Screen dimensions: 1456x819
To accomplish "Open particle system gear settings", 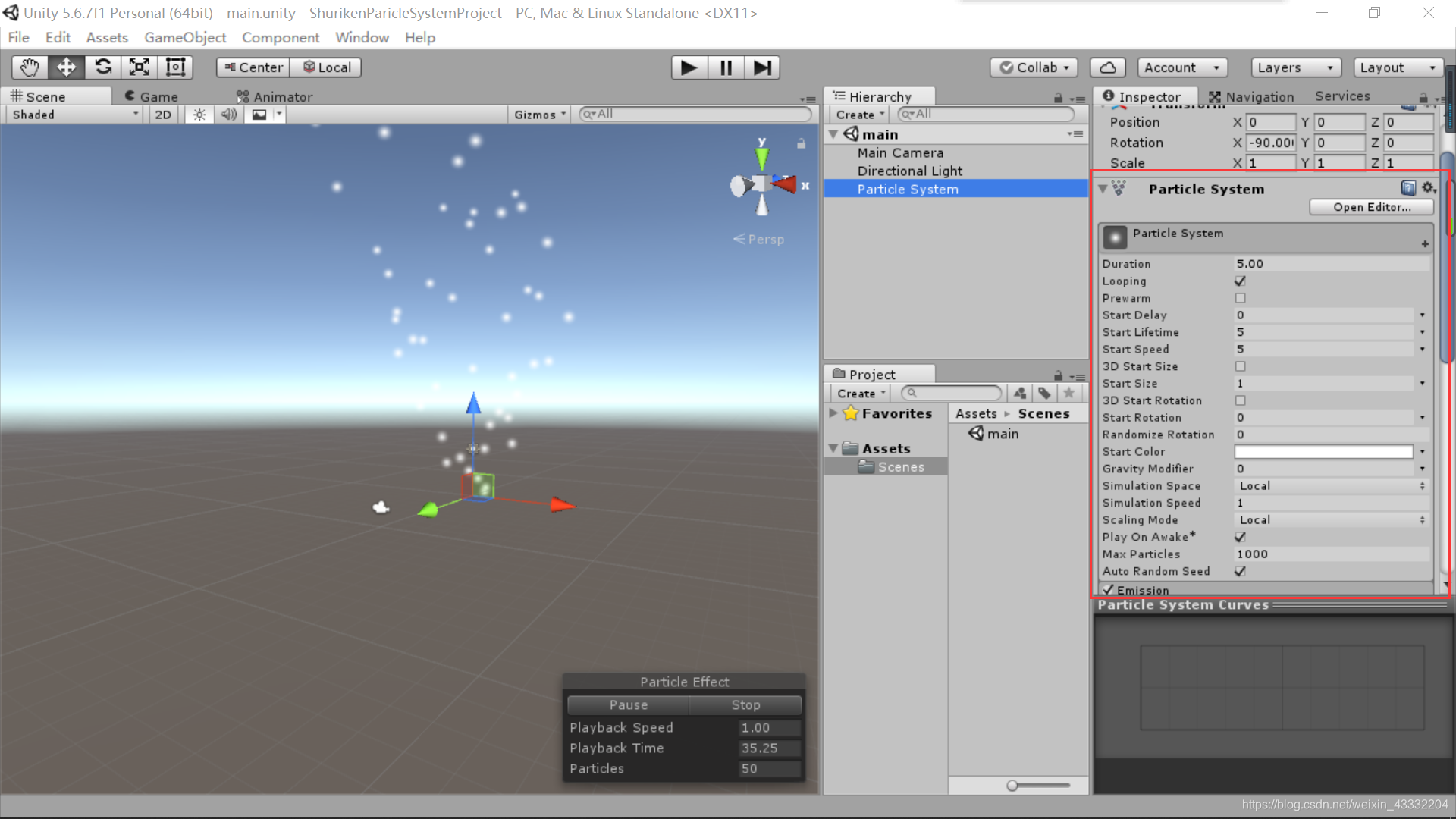I will 1429,188.
